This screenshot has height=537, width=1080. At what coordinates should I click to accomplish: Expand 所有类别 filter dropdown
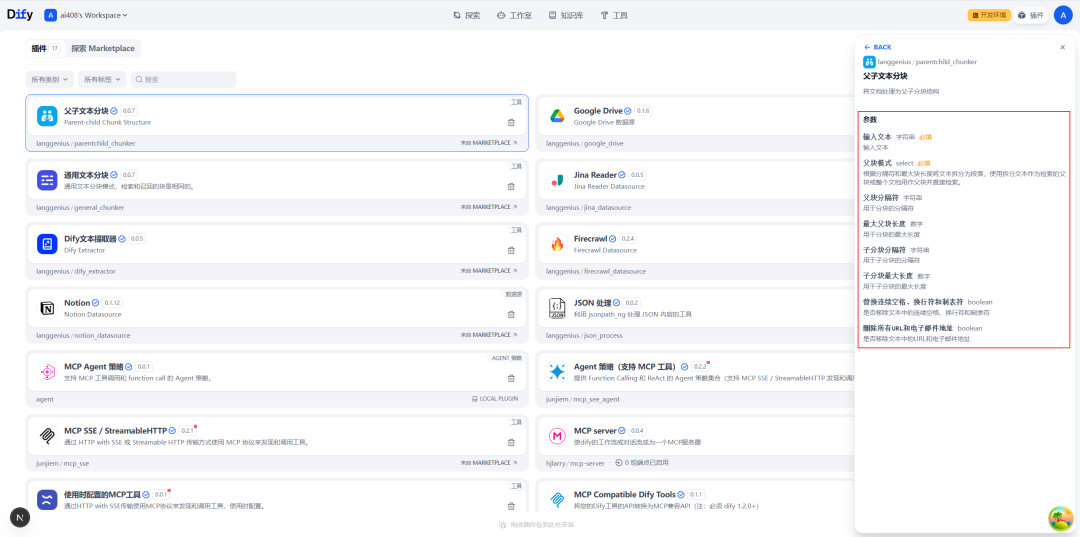(50, 79)
